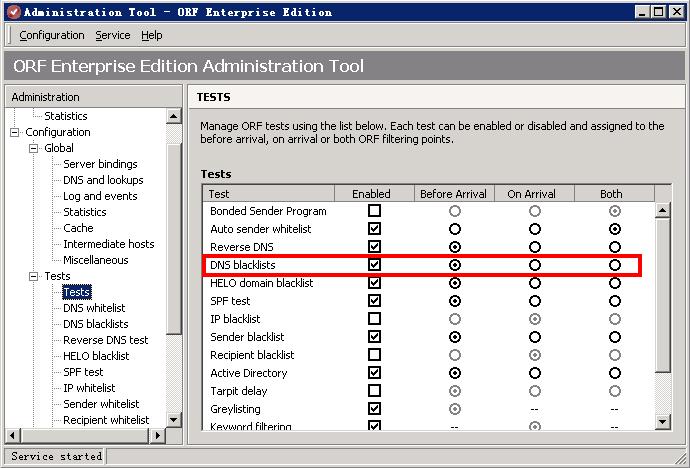Enable the IP blacklist test checkbox
Screen dimensions: 690x468
point(374,319)
